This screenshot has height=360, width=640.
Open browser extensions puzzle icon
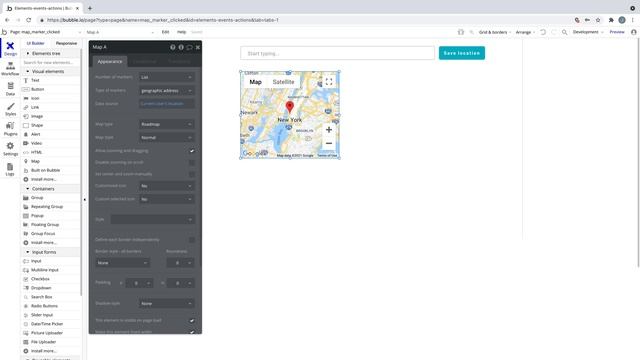(x=611, y=20)
